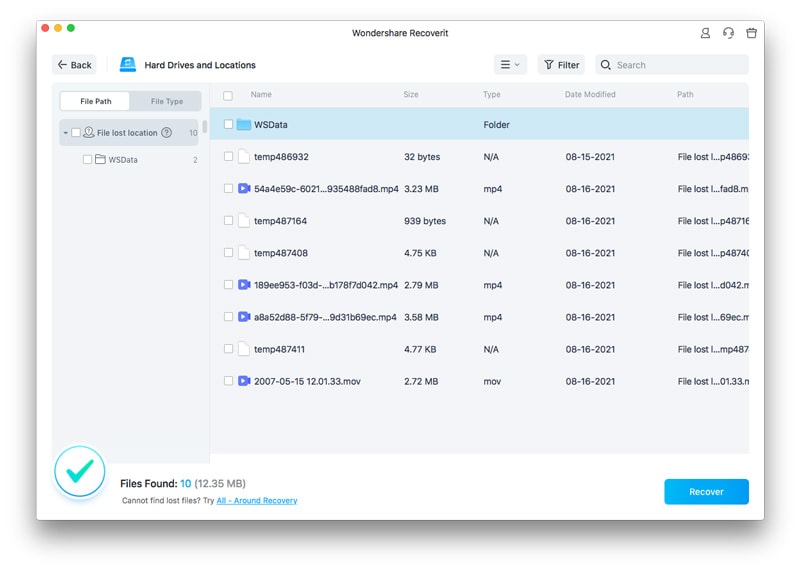Screen dimensions: 800x571
Task: Switch to the File Path tab
Action: [x=95, y=101]
